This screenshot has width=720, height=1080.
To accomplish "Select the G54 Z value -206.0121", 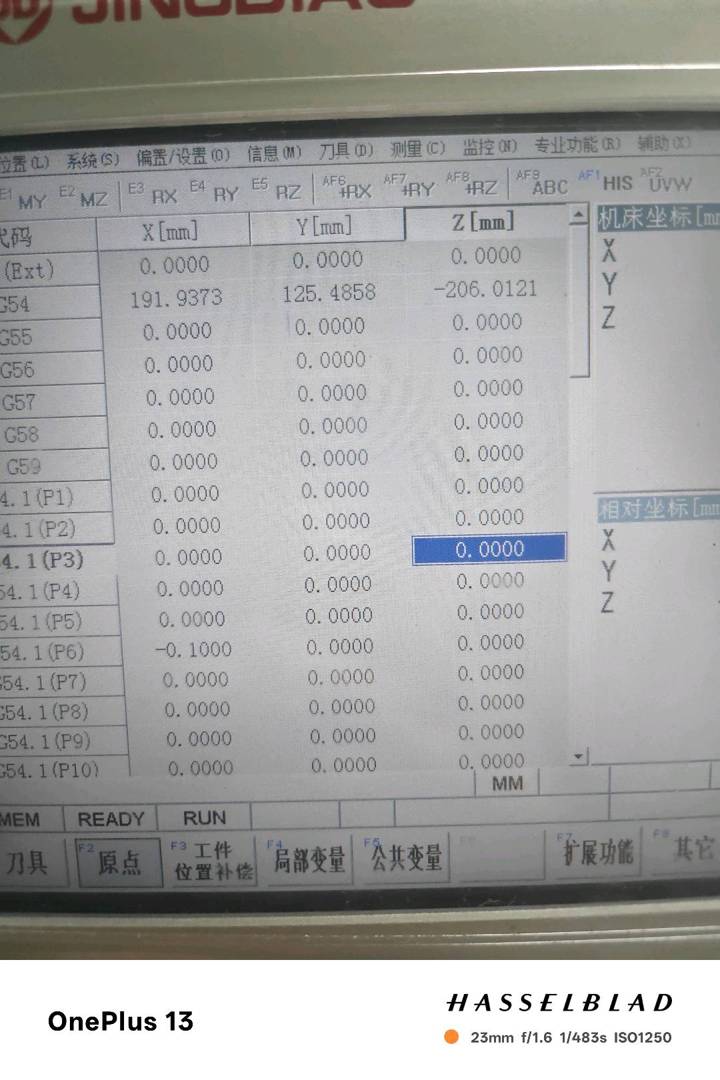I will click(485, 288).
